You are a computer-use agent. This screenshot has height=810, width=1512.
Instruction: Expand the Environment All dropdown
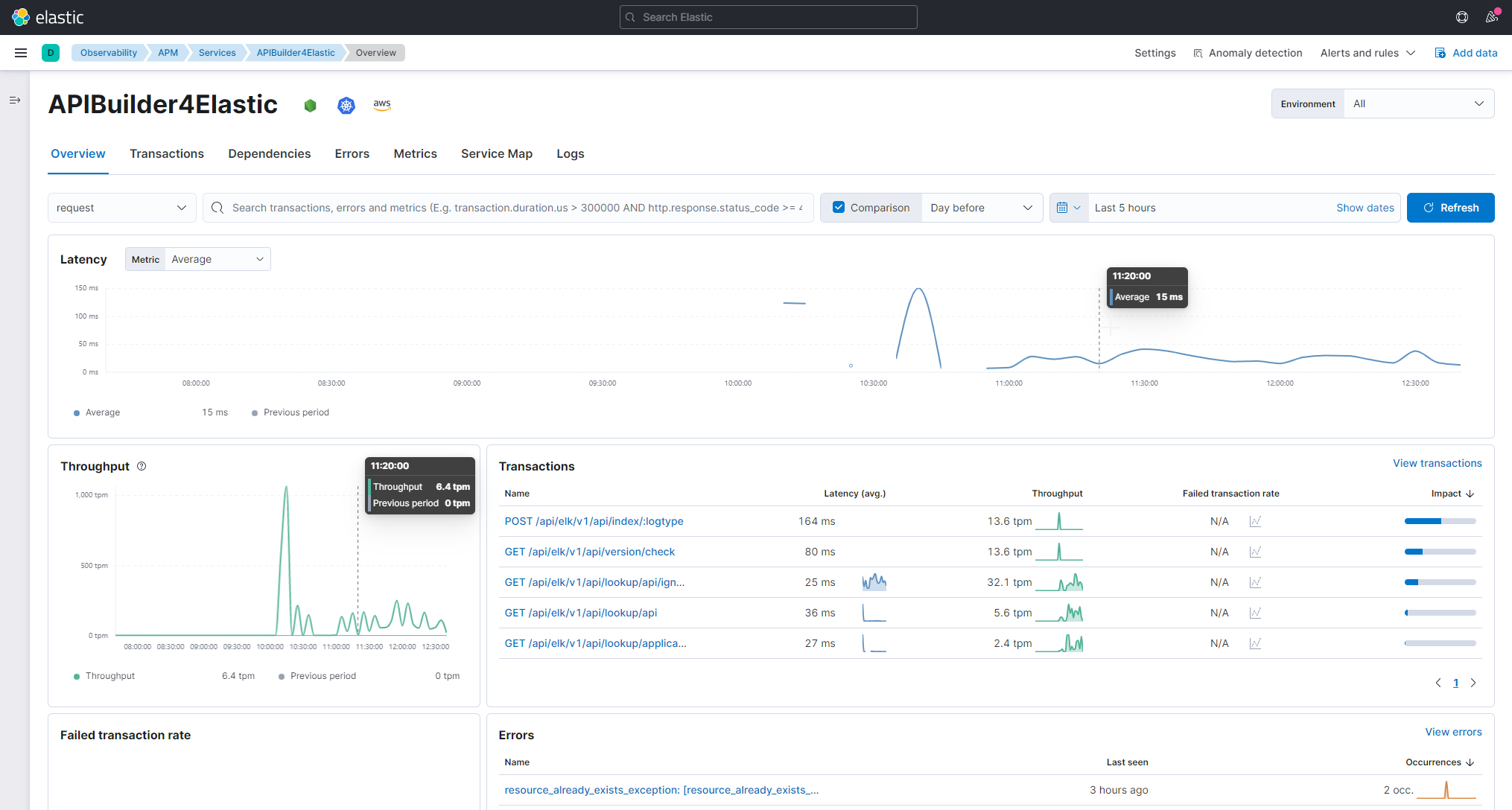[x=1417, y=103]
